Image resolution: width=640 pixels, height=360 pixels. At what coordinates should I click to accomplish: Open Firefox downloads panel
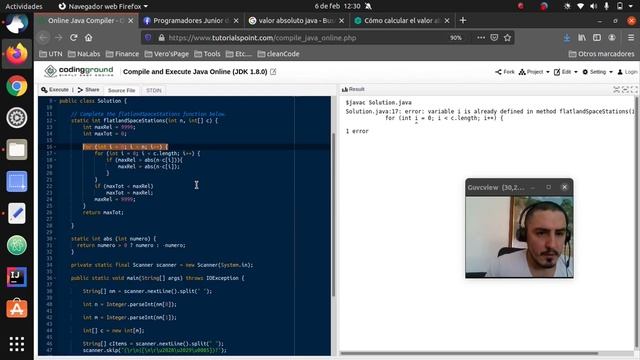tap(567, 38)
